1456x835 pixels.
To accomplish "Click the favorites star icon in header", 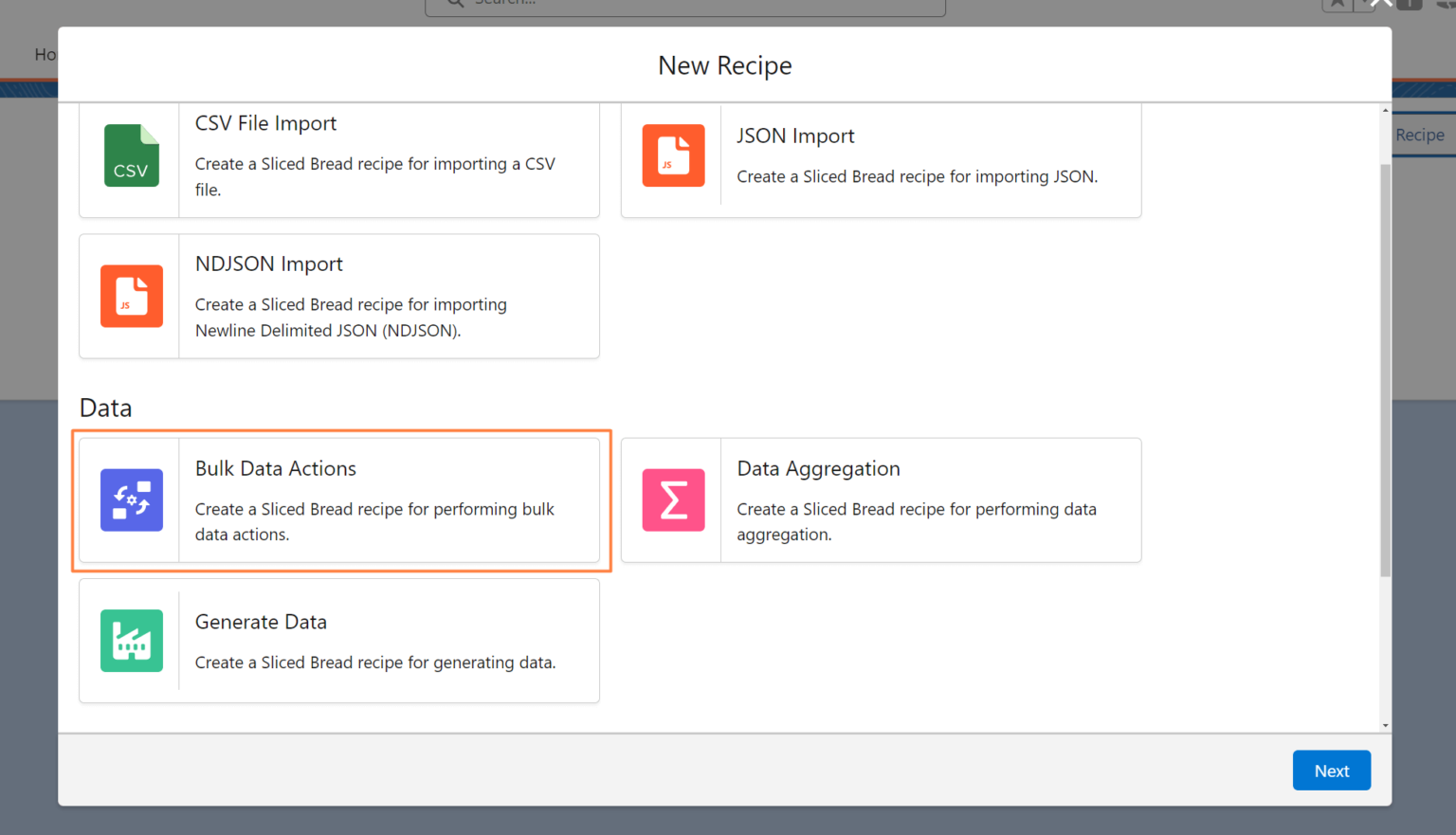I will [x=1337, y=4].
